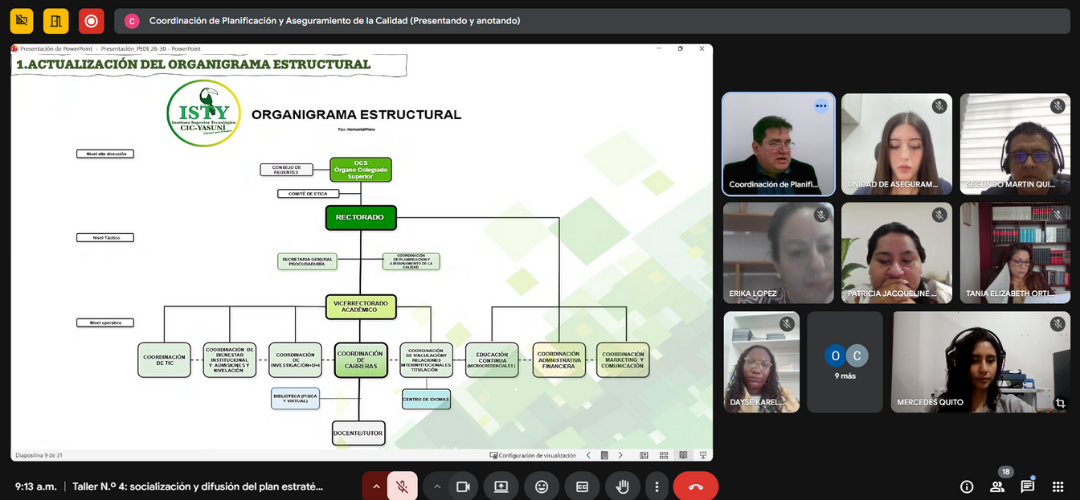1080x500 pixels.
Task: Expand video settings arrow beside camera
Action: pyautogui.click(x=436, y=486)
